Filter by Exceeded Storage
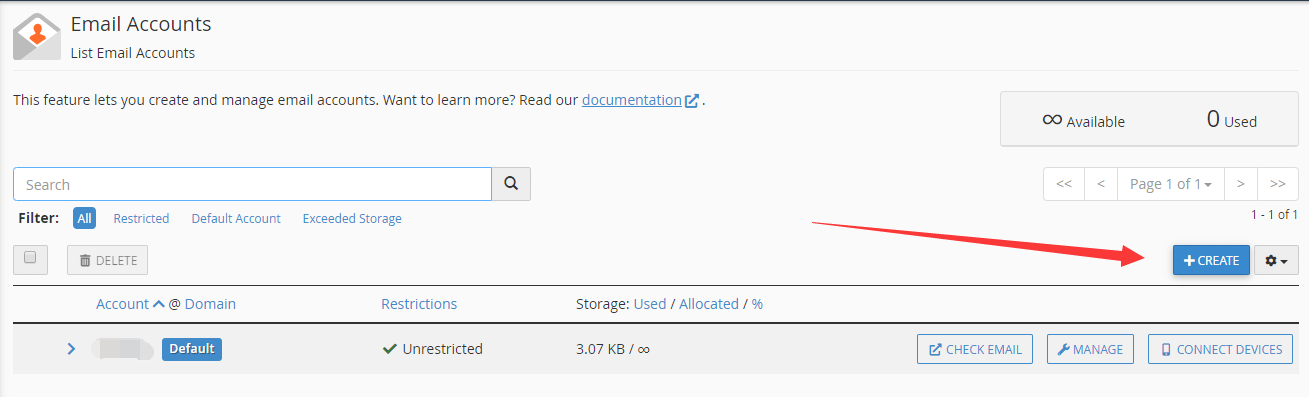This screenshot has width=1309, height=397. point(352,218)
